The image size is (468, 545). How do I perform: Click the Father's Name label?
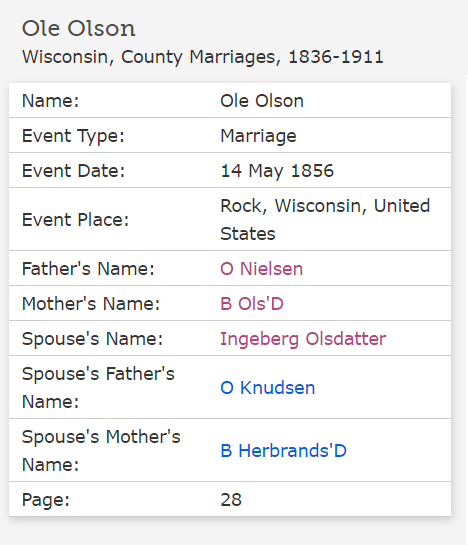88,269
